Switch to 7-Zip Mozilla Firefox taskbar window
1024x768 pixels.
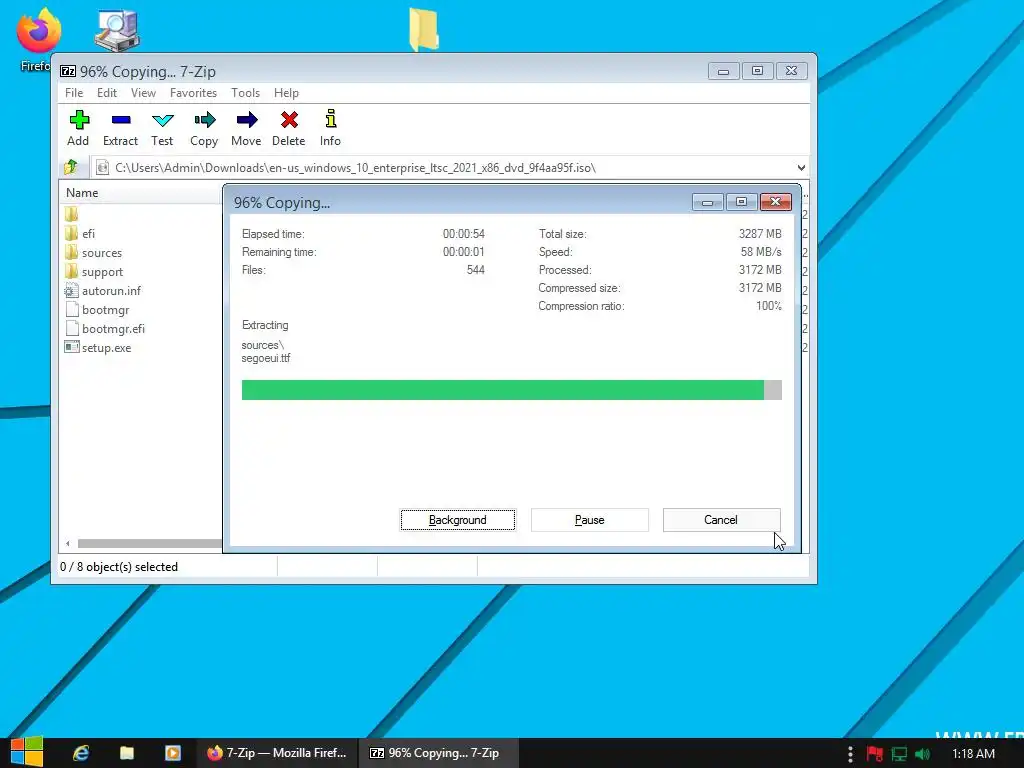[x=277, y=753]
